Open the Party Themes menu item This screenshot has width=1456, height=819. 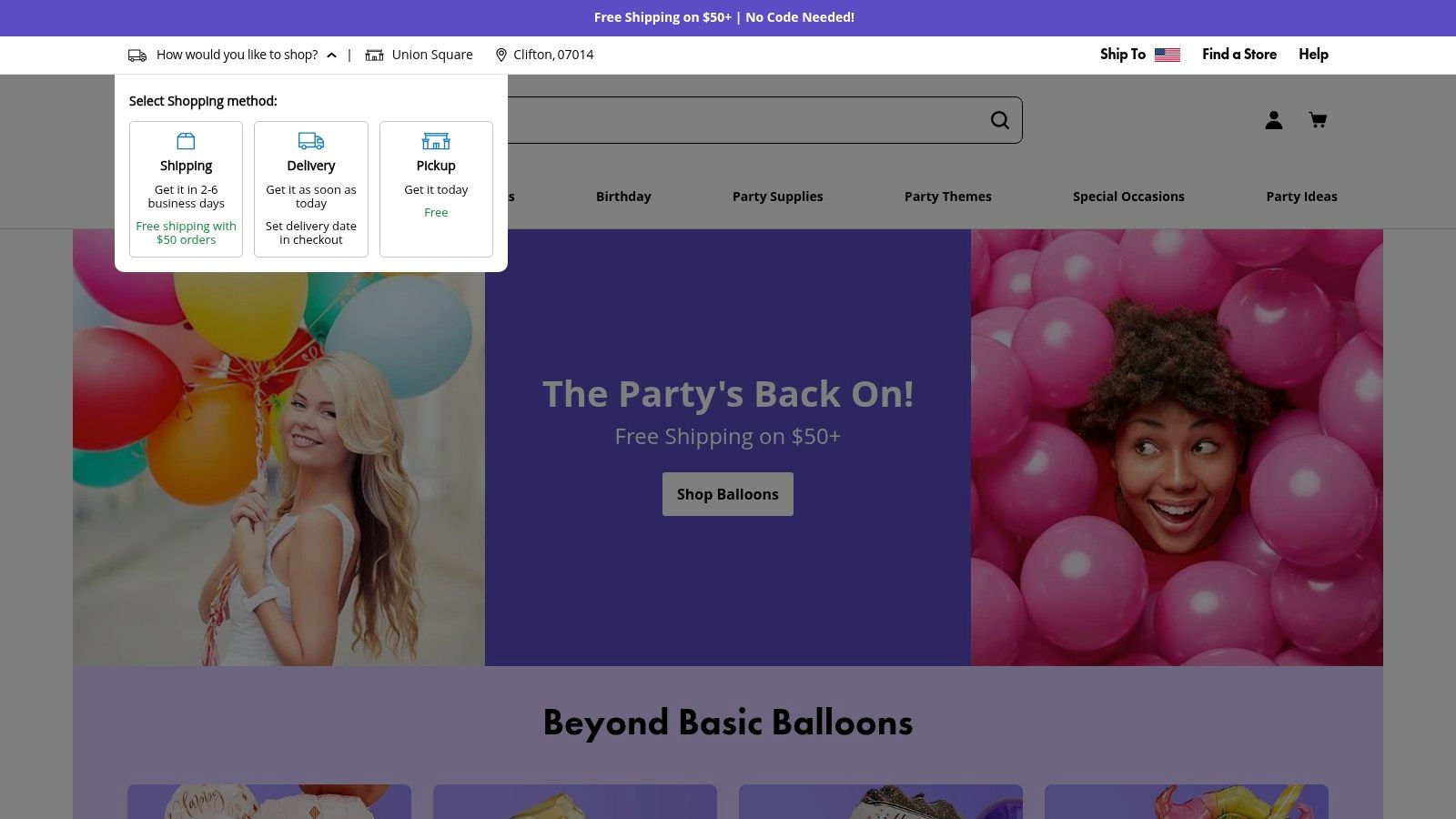[947, 197]
